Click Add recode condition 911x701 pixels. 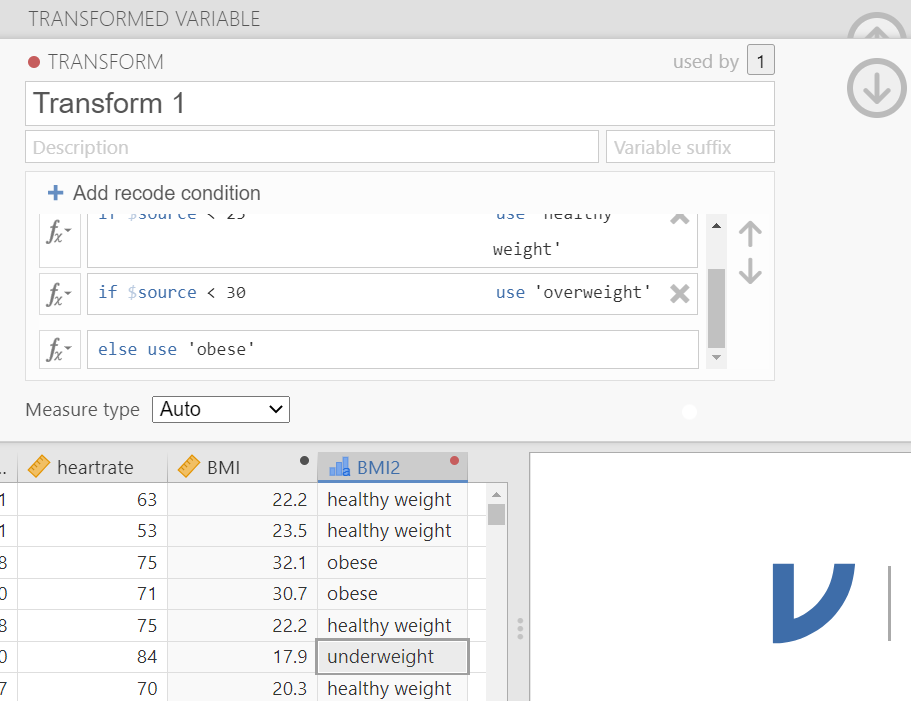[154, 193]
